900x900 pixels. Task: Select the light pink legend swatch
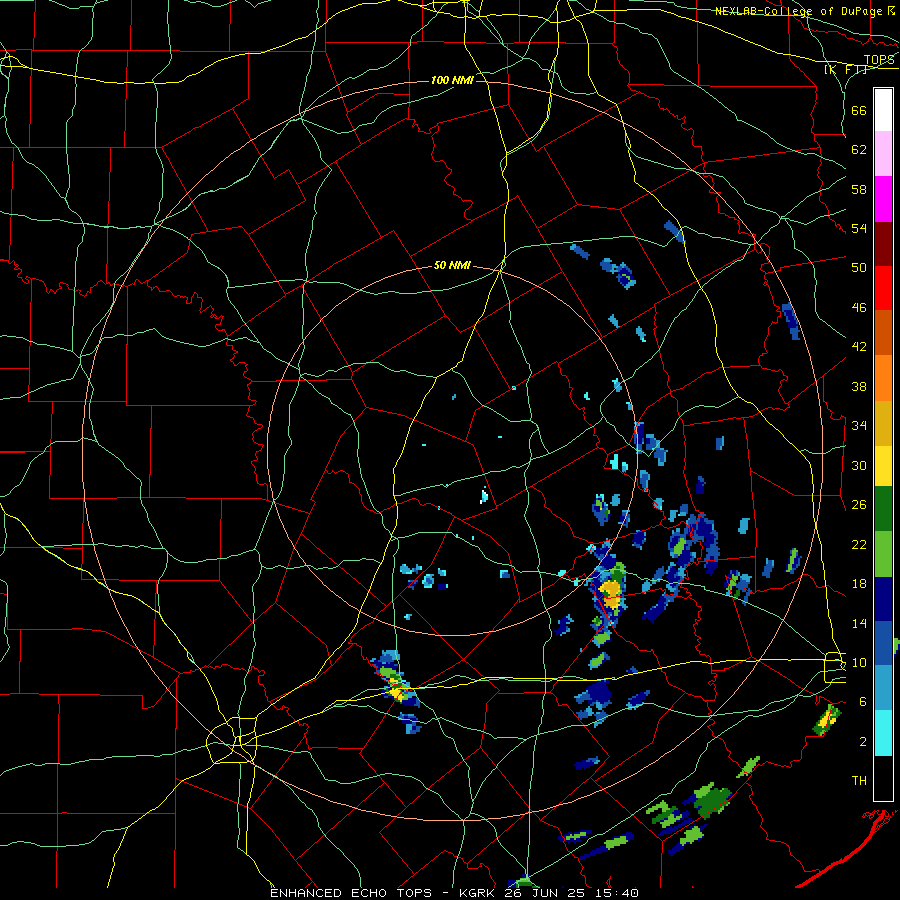883,153
